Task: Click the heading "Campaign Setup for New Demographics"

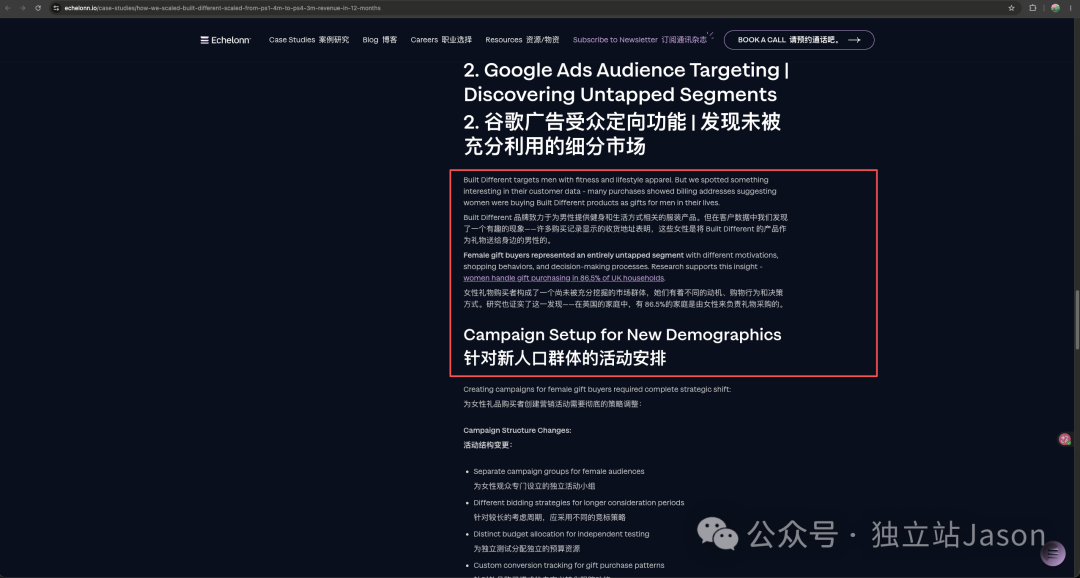Action: click(622, 335)
